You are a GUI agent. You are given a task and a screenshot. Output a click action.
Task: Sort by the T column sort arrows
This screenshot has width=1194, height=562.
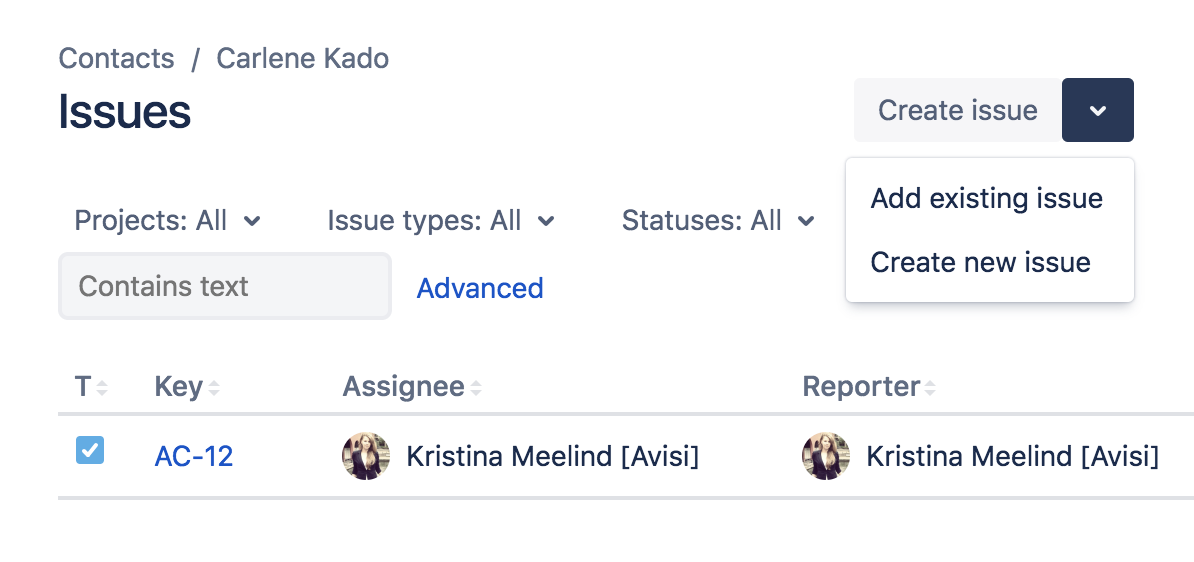point(102,388)
